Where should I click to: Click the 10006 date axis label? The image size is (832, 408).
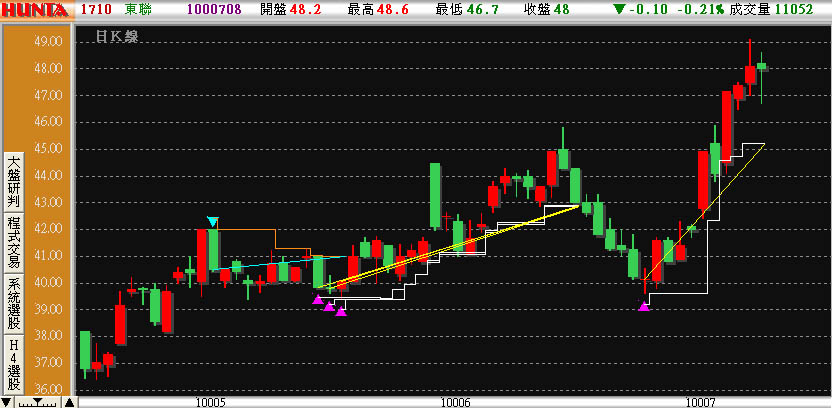455,402
